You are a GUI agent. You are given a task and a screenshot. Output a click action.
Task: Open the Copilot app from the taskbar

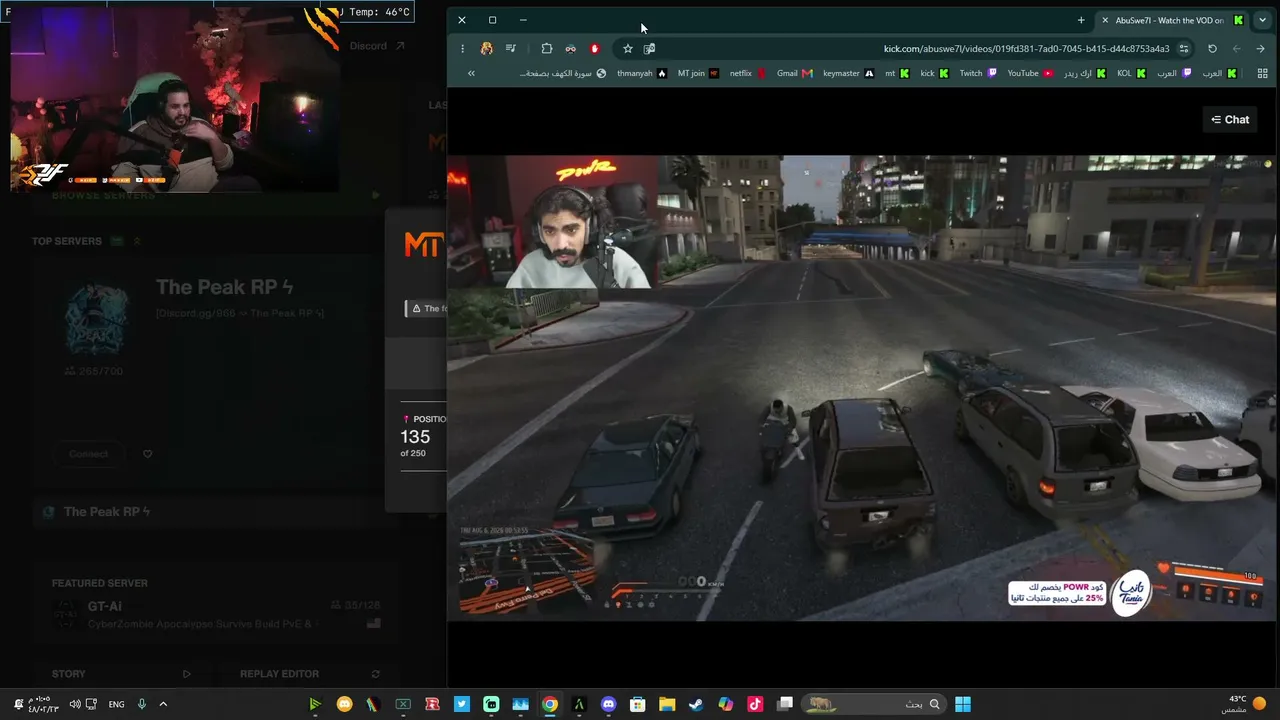click(x=726, y=704)
